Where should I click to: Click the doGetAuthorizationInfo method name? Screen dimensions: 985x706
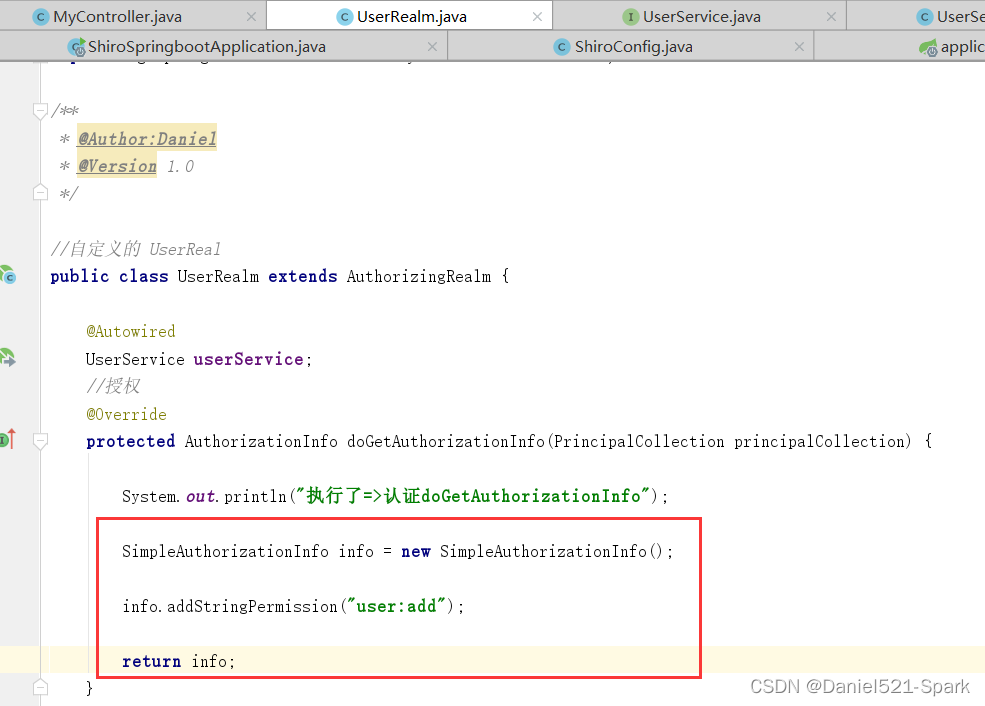pos(445,442)
